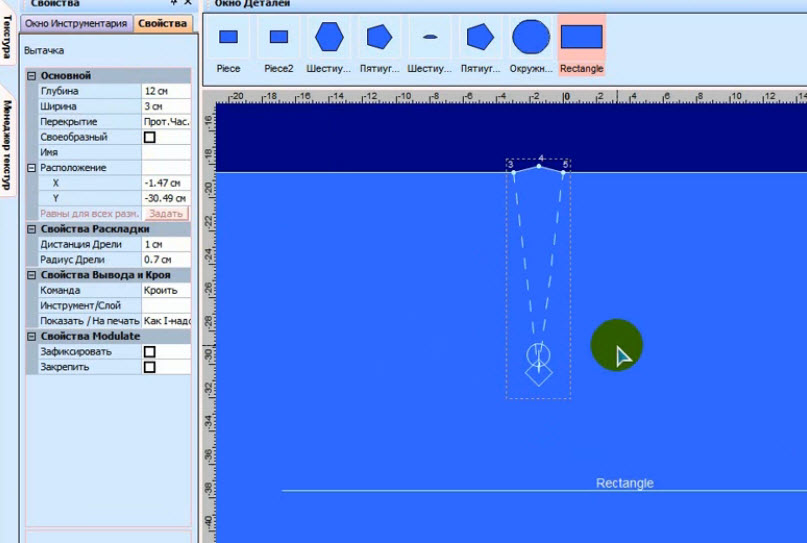807x543 pixels.
Task: Open the Команда value Кроить
Action: (166, 290)
